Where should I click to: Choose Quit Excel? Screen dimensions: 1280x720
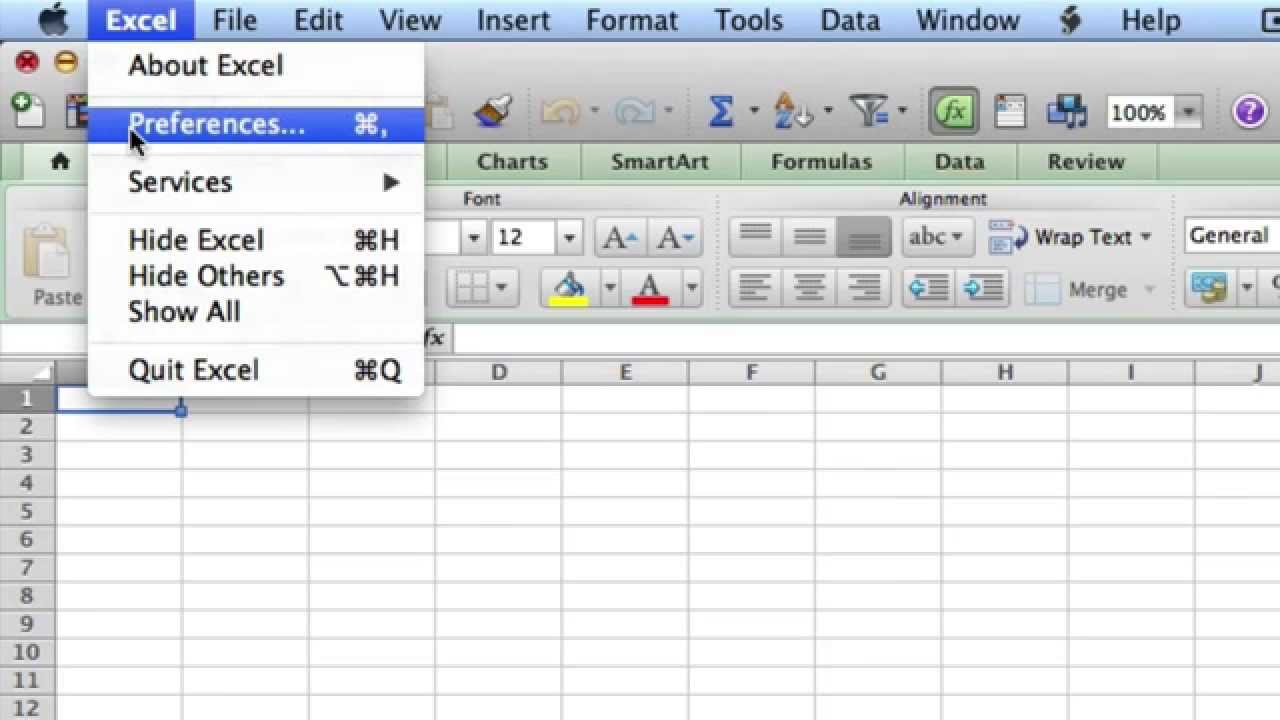255,370
